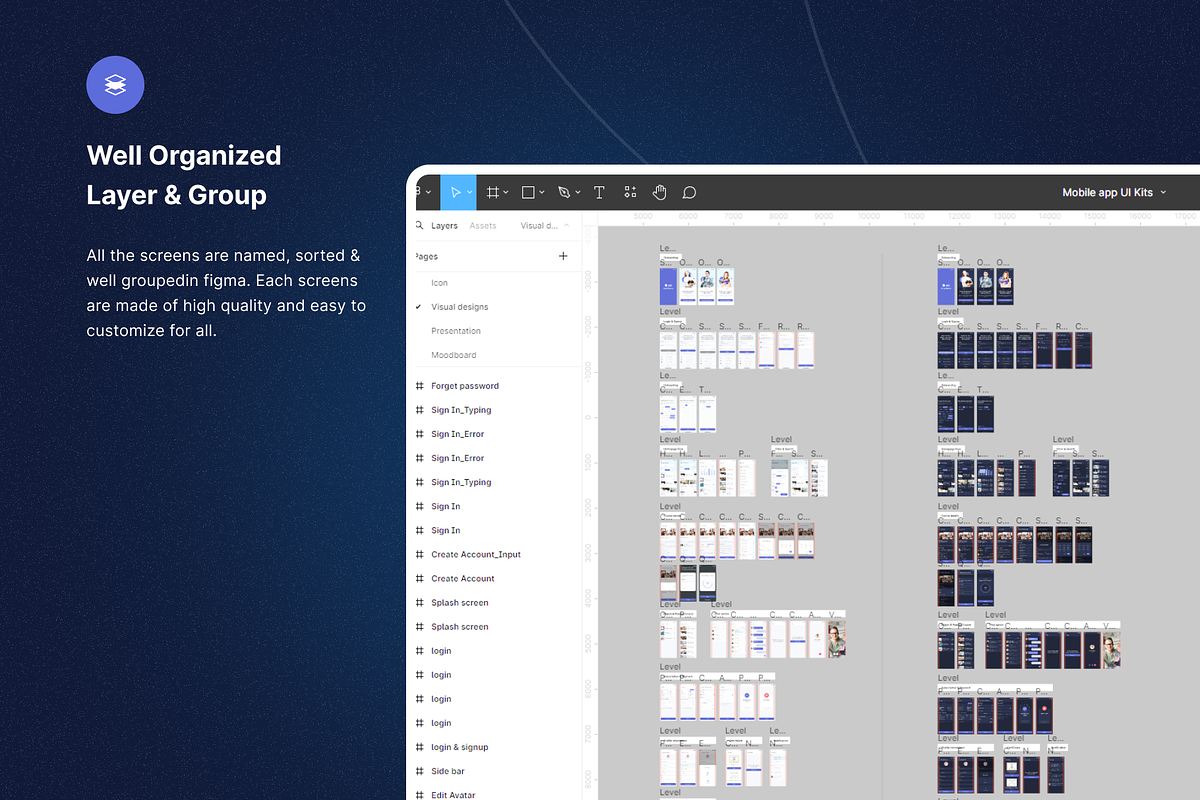The image size is (1200, 800).
Task: Select the Text tool
Action: [598, 192]
